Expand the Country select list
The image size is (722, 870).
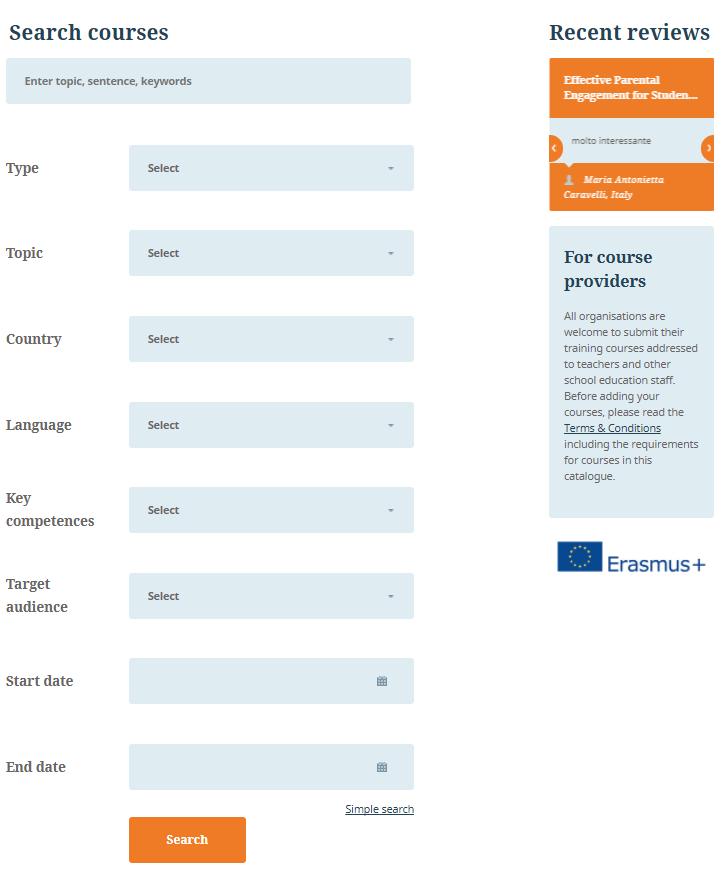[x=271, y=339]
